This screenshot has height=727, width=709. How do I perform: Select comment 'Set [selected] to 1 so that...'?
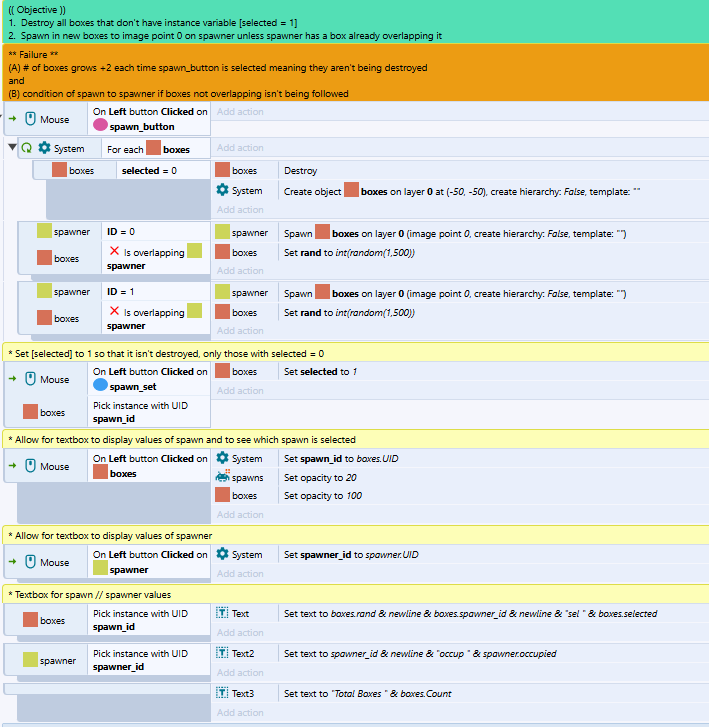click(x=356, y=353)
